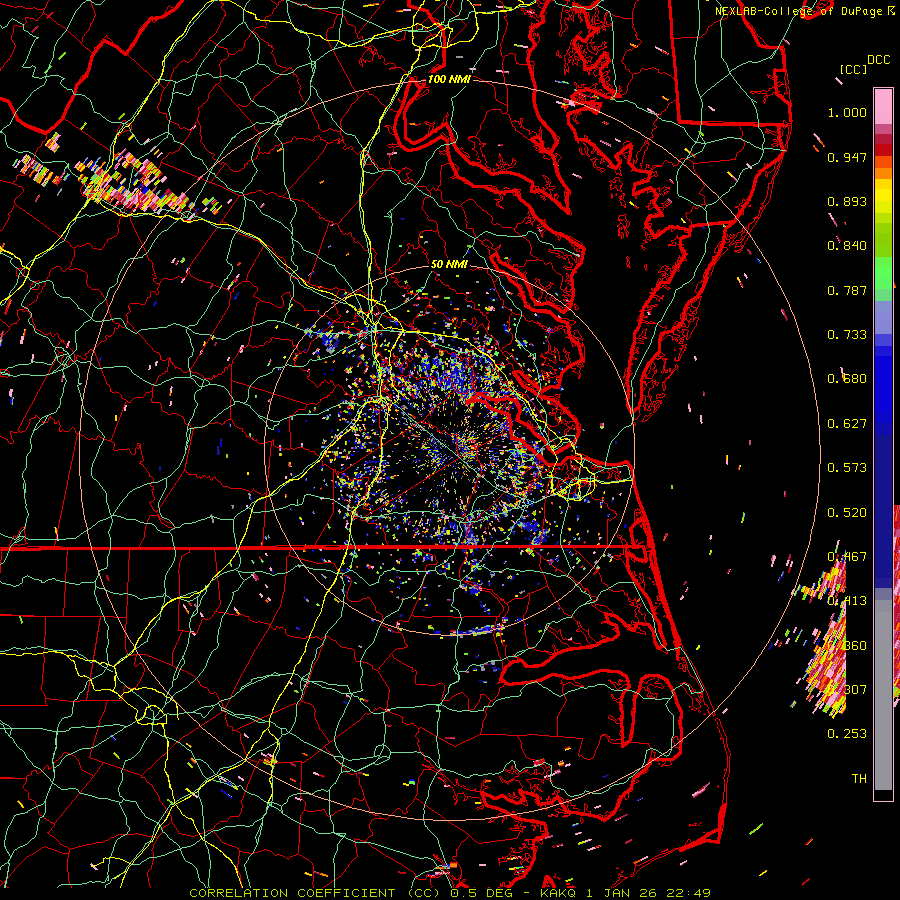Click the 0.253 legend value

pos(847,734)
